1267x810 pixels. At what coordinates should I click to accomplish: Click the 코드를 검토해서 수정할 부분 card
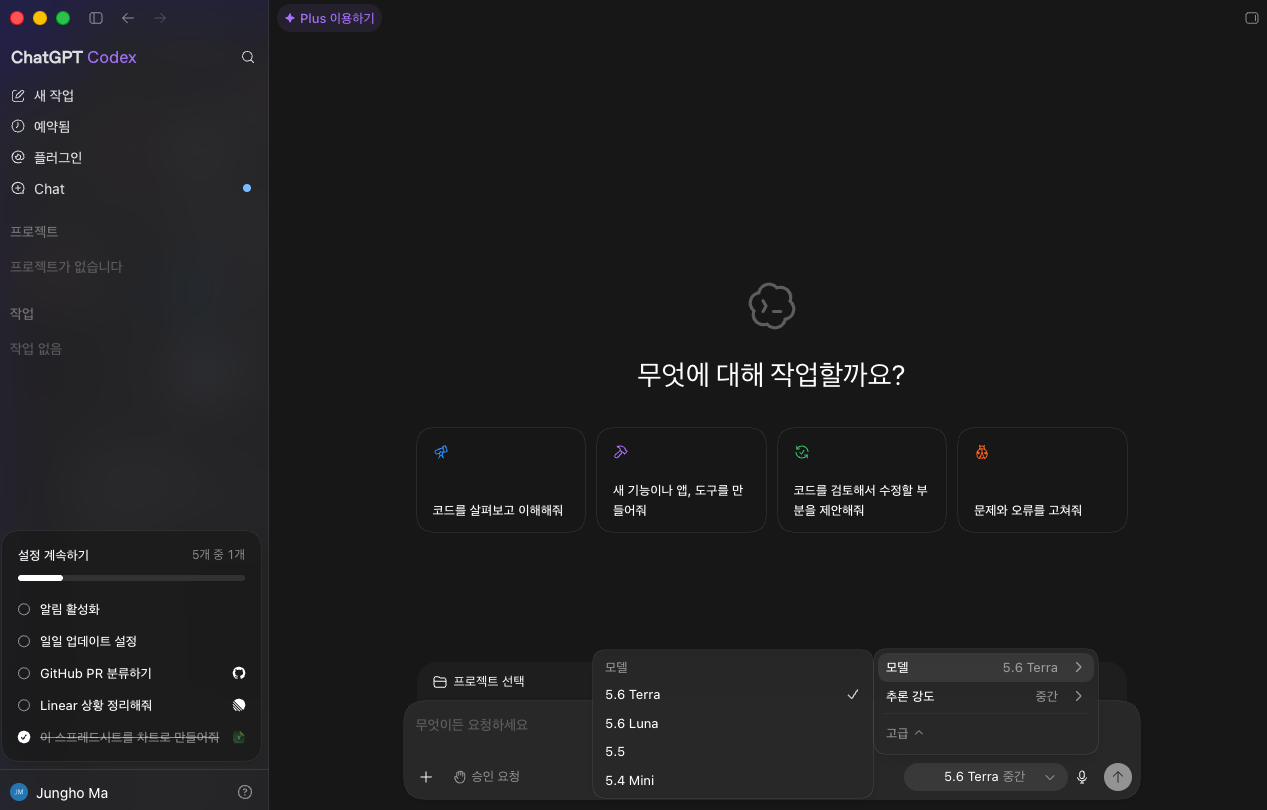coord(862,480)
